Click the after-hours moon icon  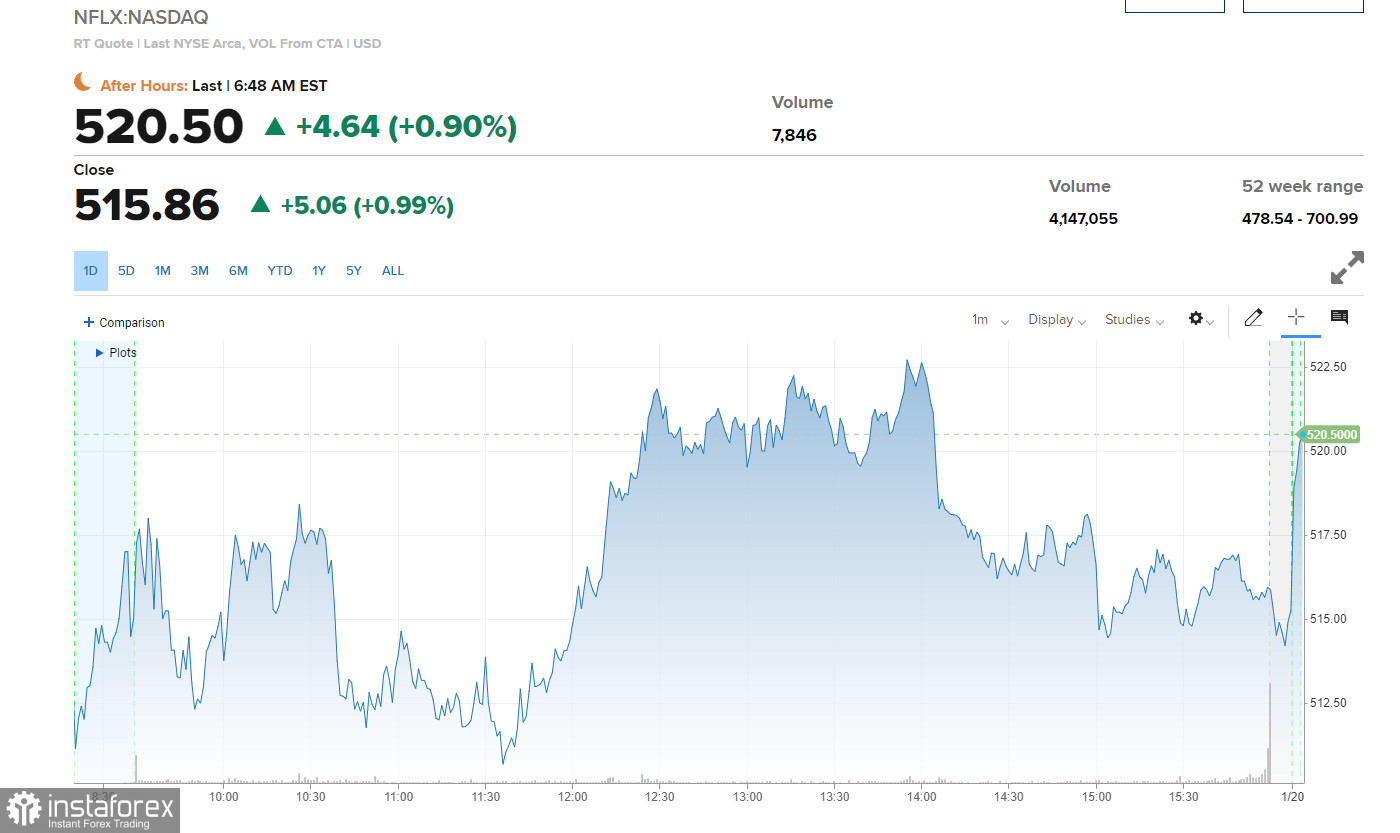[83, 83]
